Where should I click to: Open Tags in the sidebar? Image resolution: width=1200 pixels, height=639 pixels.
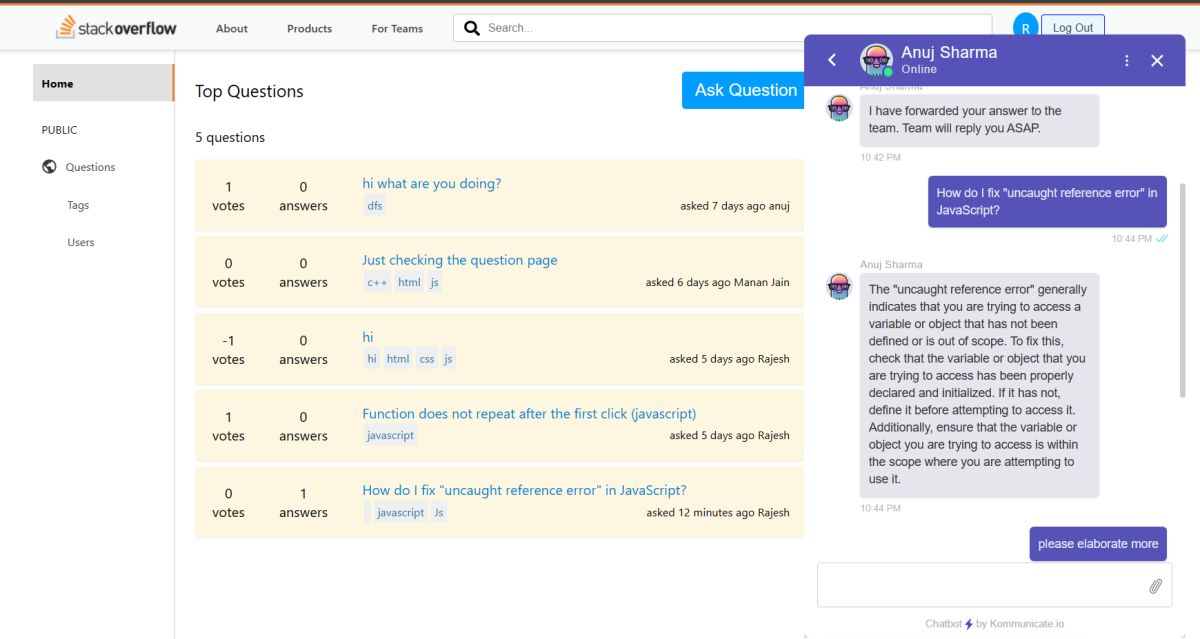pos(78,205)
